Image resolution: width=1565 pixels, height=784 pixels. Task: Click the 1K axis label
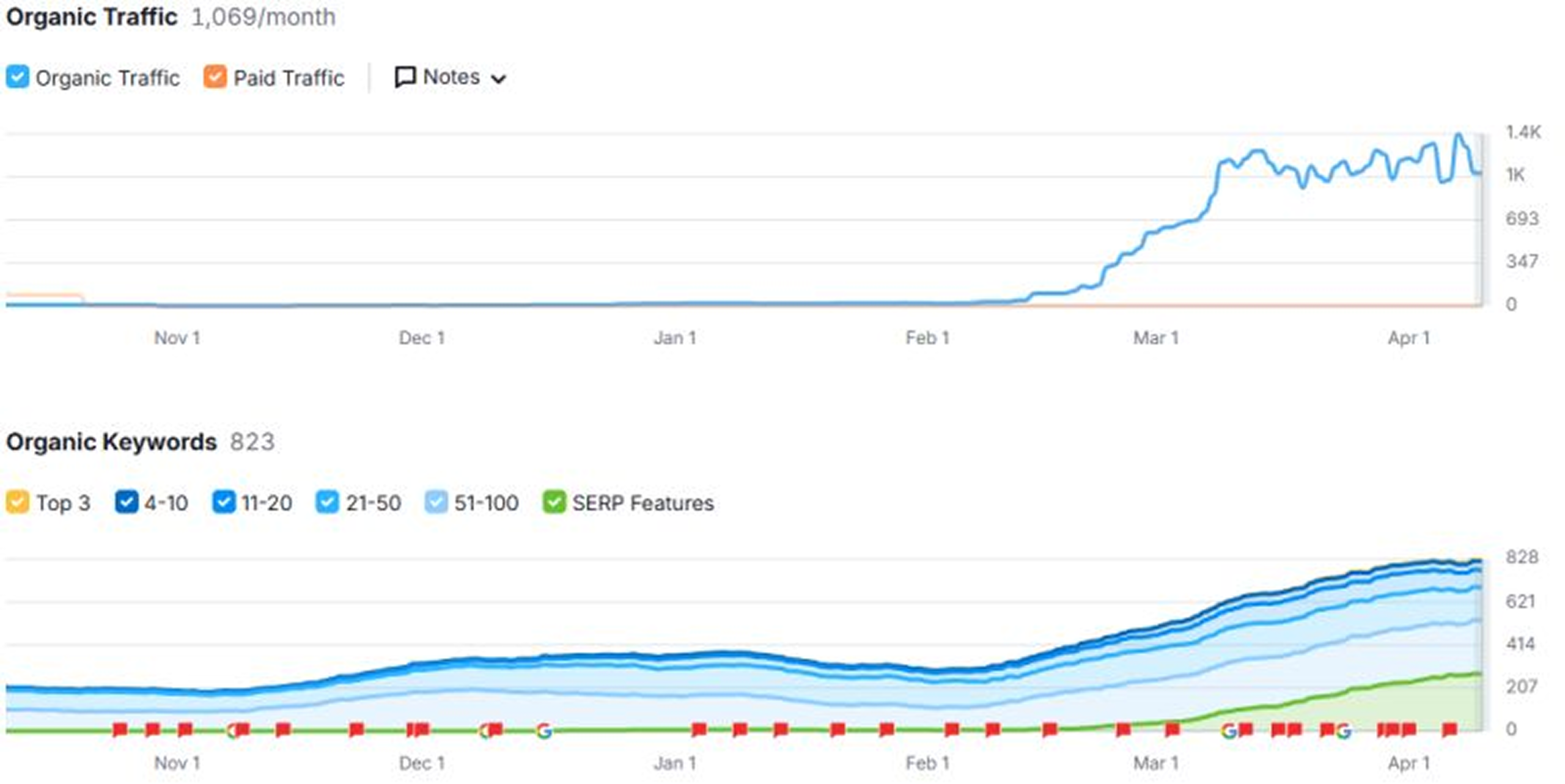1515,175
